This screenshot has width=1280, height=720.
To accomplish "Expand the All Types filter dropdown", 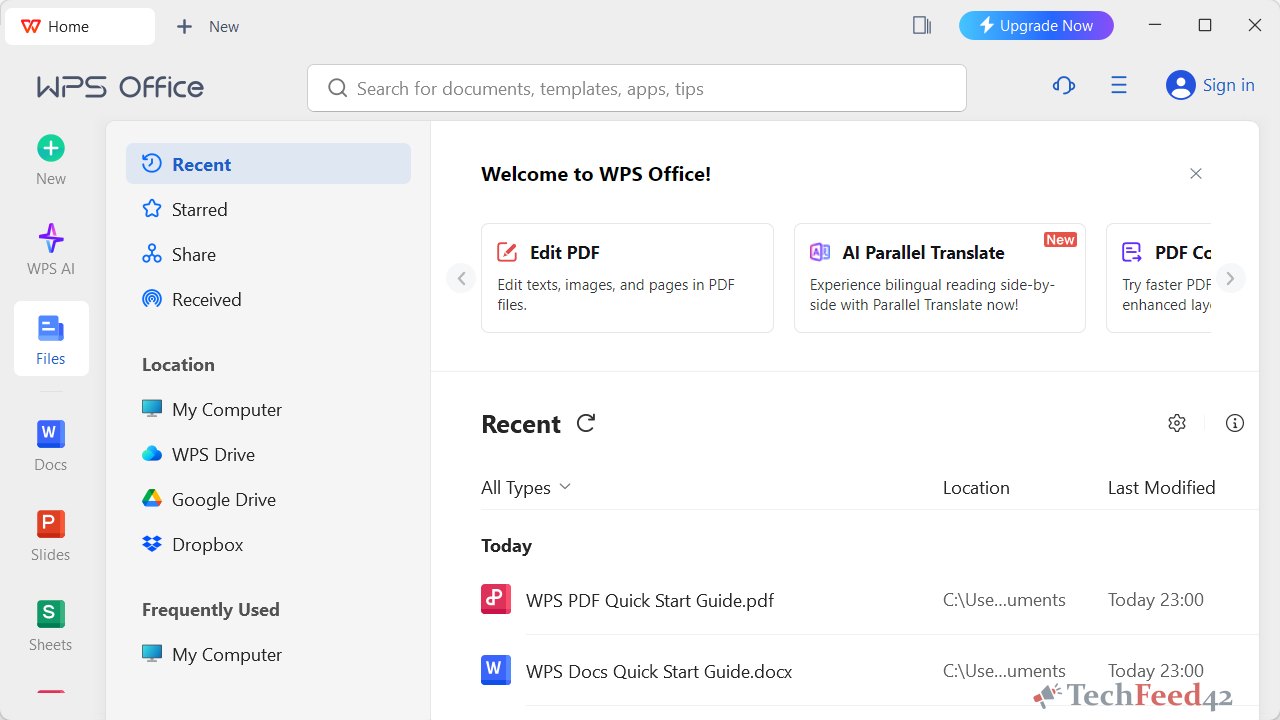I will pos(526,487).
